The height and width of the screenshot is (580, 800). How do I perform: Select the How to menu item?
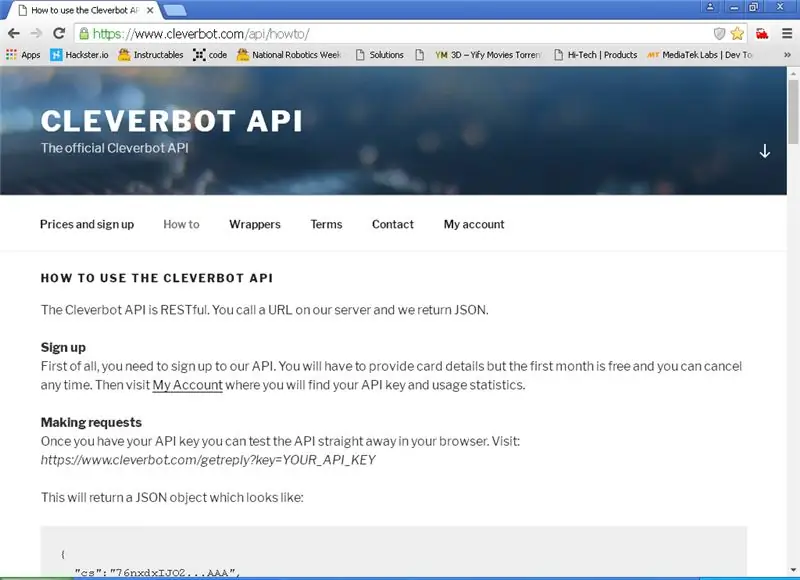pos(181,224)
